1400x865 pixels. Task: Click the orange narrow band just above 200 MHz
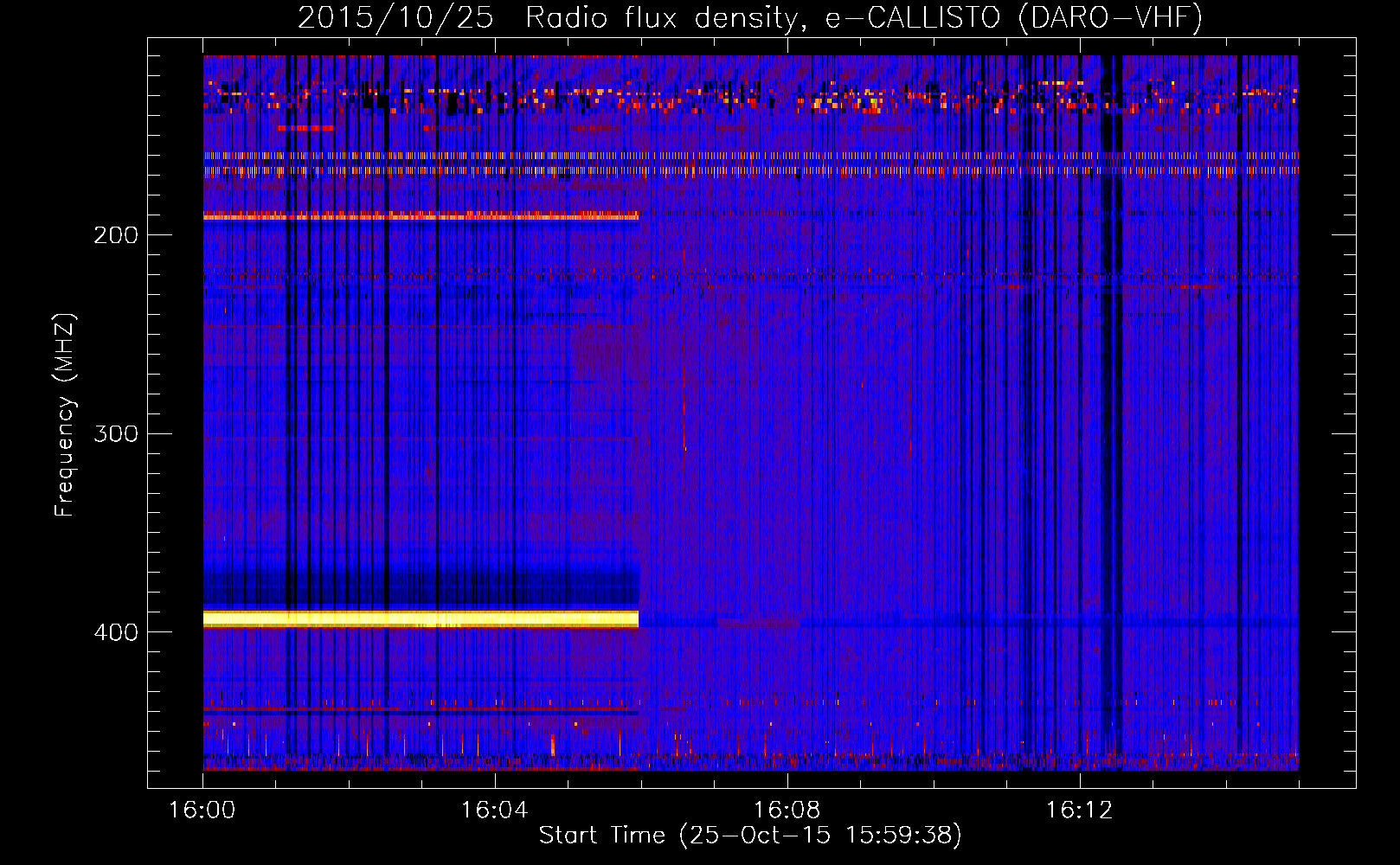(x=421, y=216)
